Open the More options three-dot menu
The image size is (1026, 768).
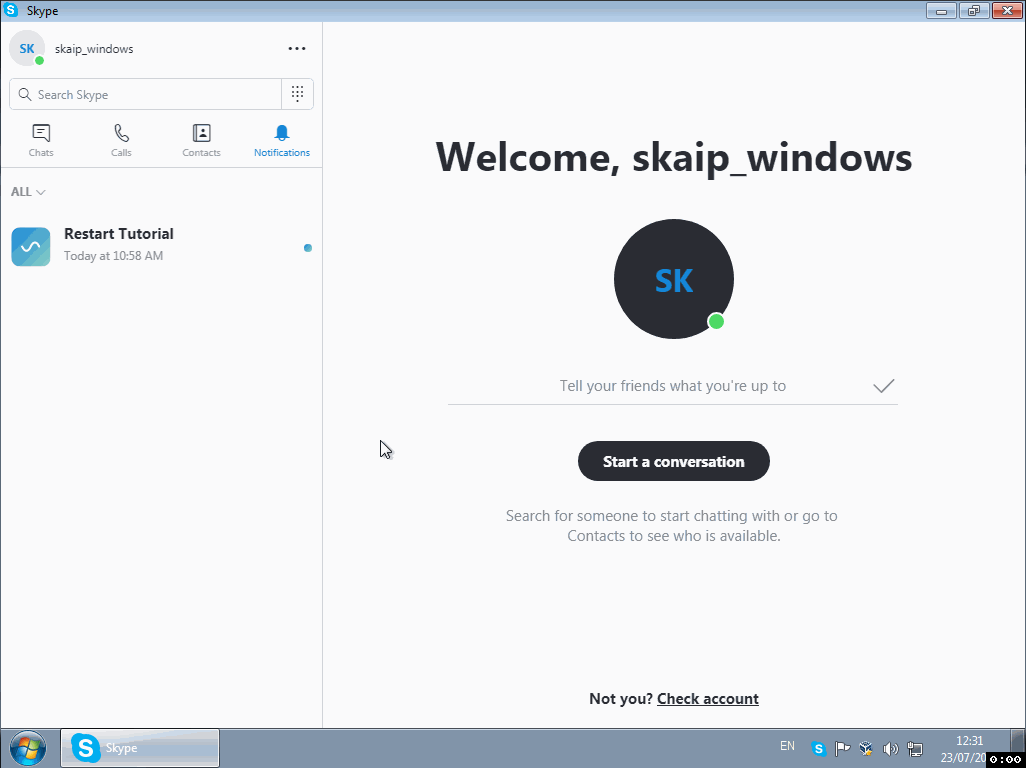click(x=297, y=48)
